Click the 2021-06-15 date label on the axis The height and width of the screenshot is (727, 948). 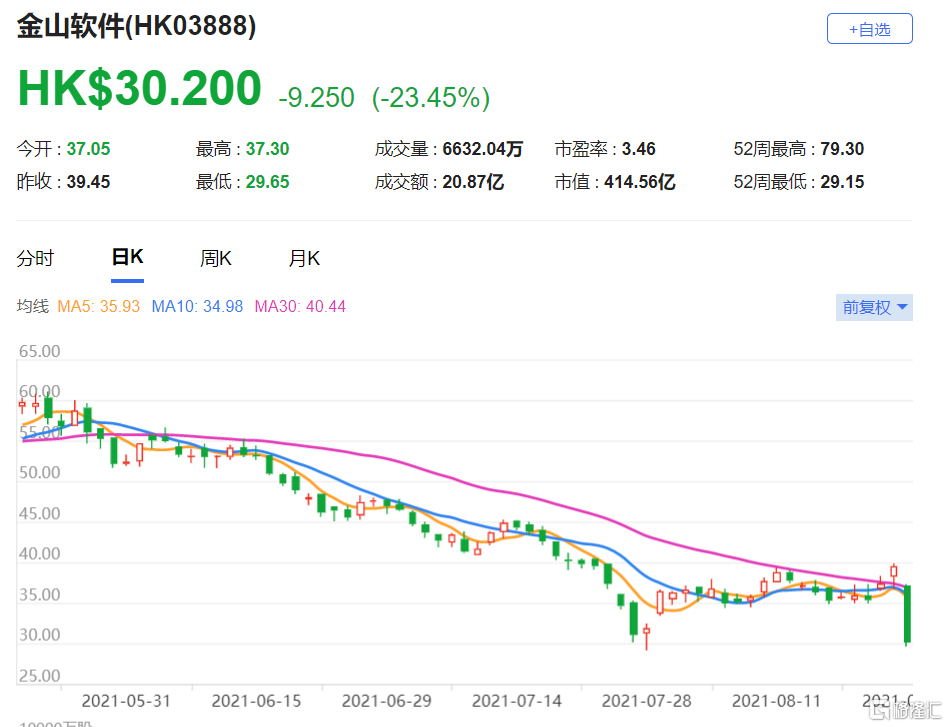(256, 701)
